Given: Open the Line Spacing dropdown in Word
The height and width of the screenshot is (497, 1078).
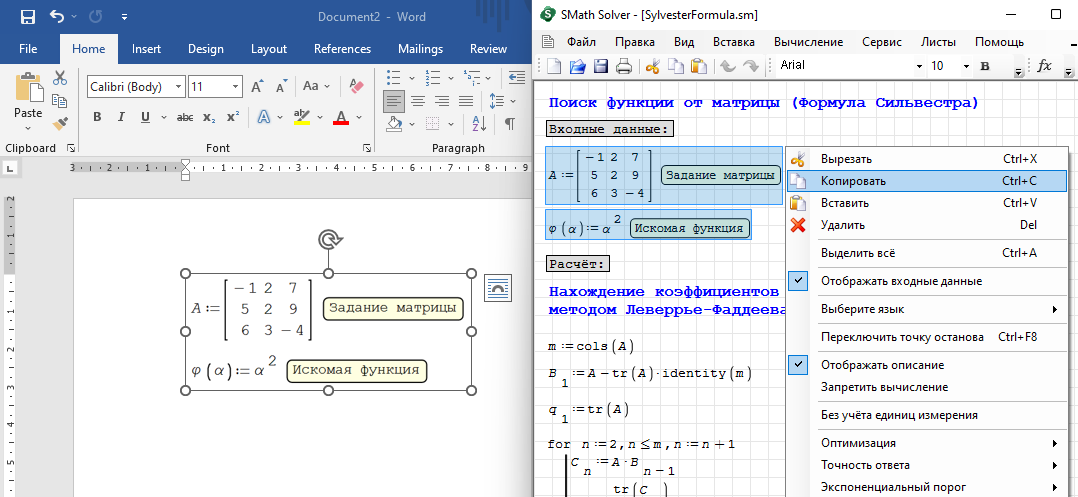Looking at the screenshot, I should 513,101.
